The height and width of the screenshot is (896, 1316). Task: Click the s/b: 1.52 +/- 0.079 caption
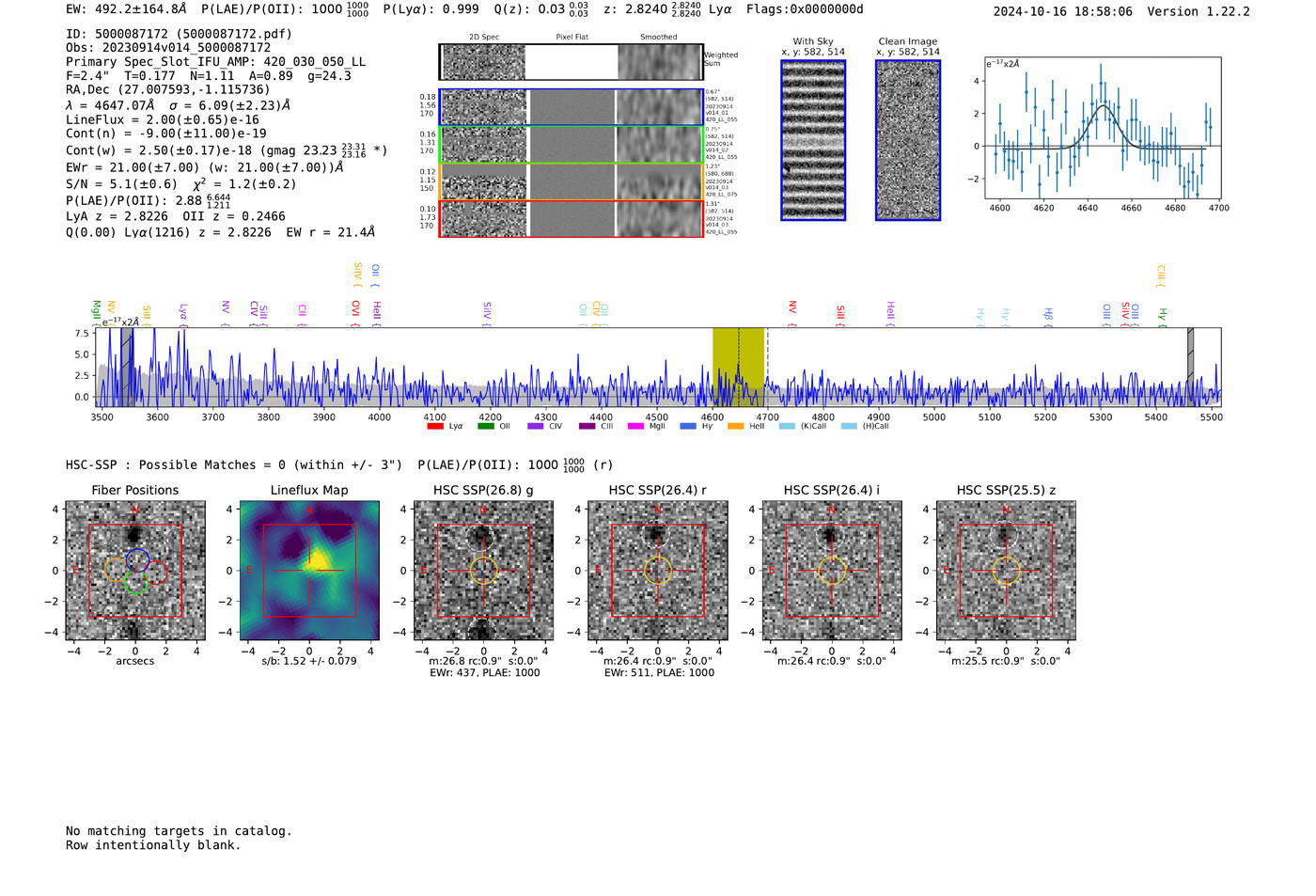[x=309, y=661]
